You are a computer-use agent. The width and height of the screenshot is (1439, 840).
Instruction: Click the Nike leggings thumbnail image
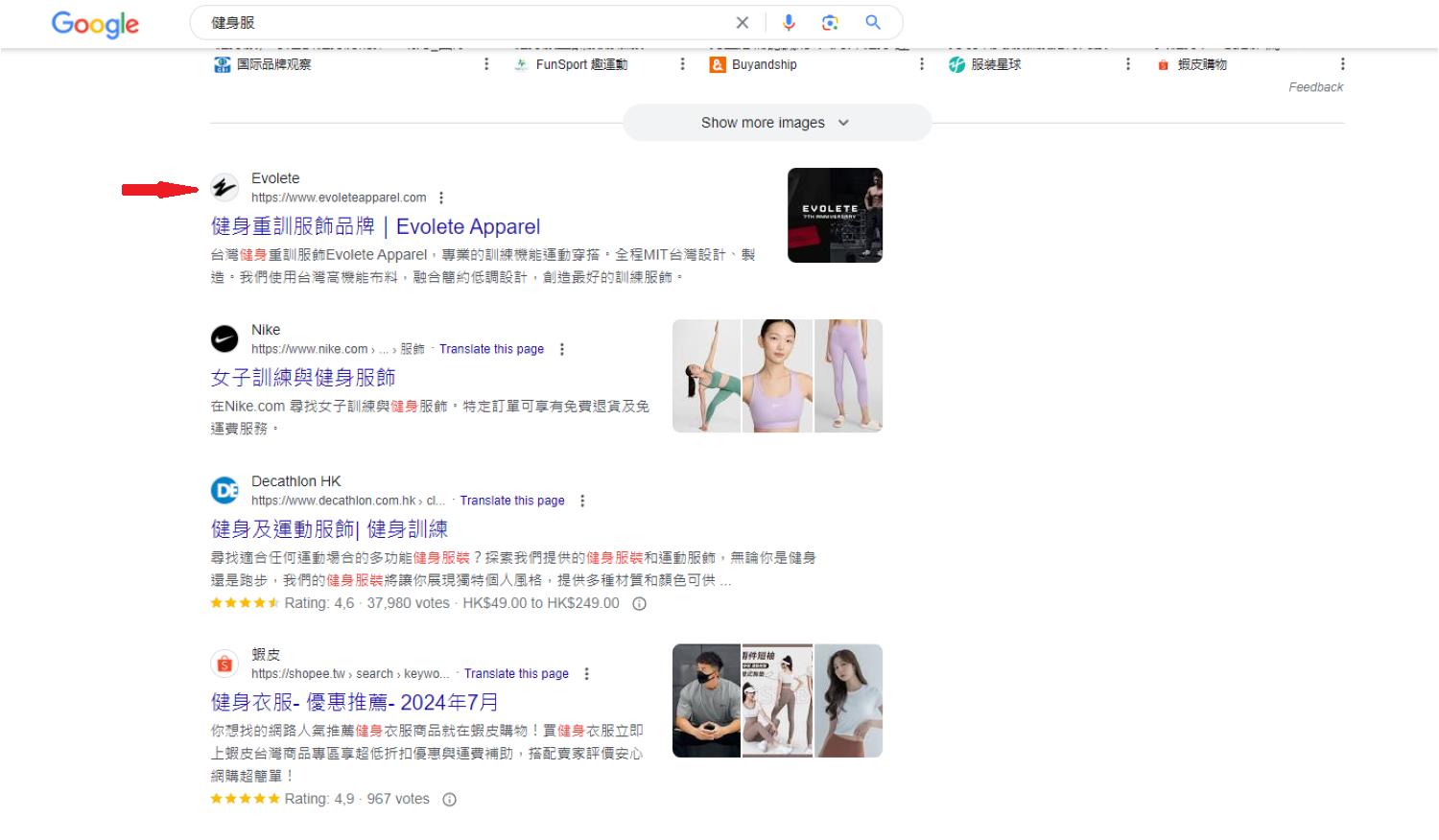coord(847,376)
